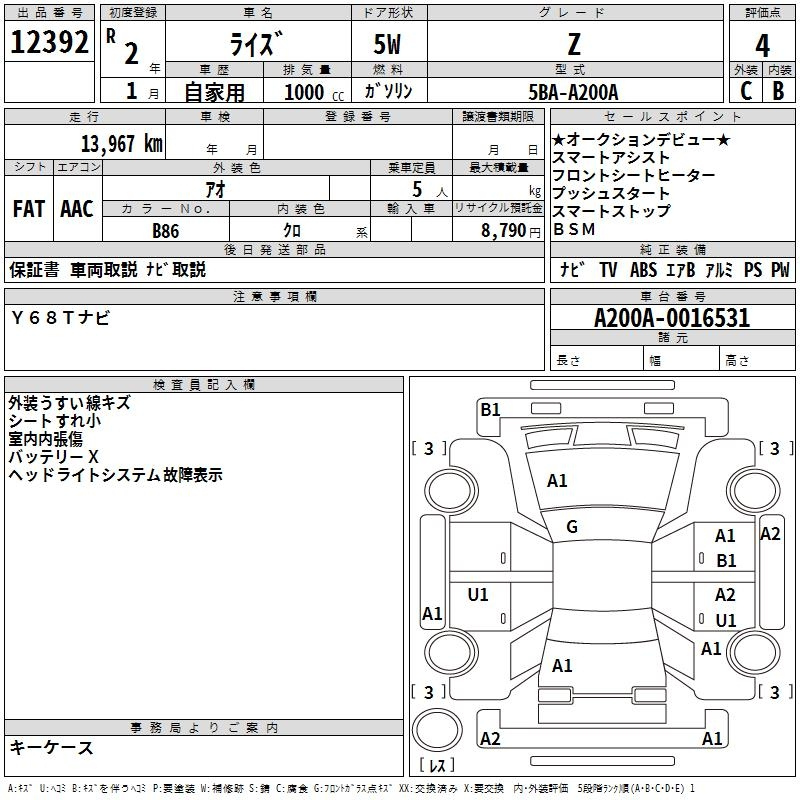Click the vehicle history value 自家用
800x800 pixels.
point(214,92)
